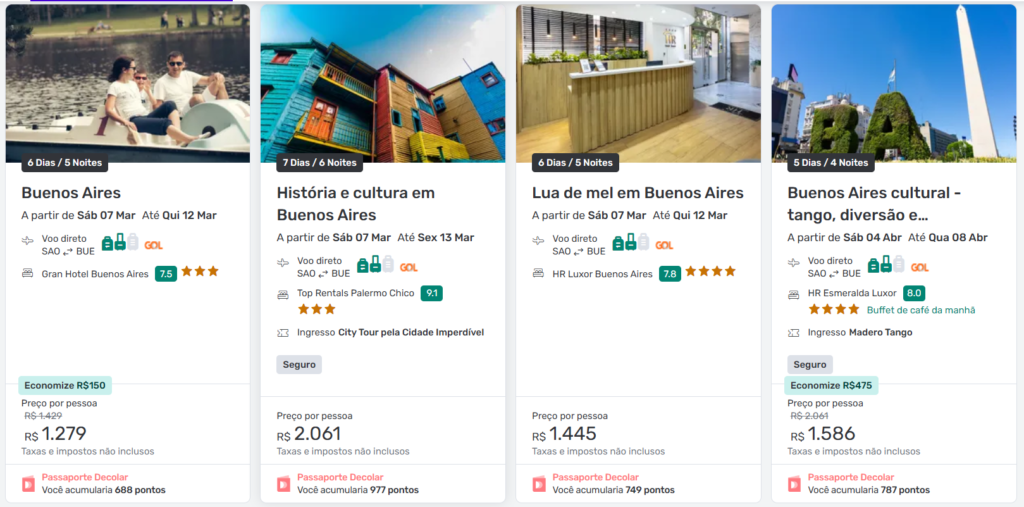Viewport: 1024px width, 507px height.
Task: Click bed icon next to HR Esmeralda Luxor
Action: [x=793, y=294]
